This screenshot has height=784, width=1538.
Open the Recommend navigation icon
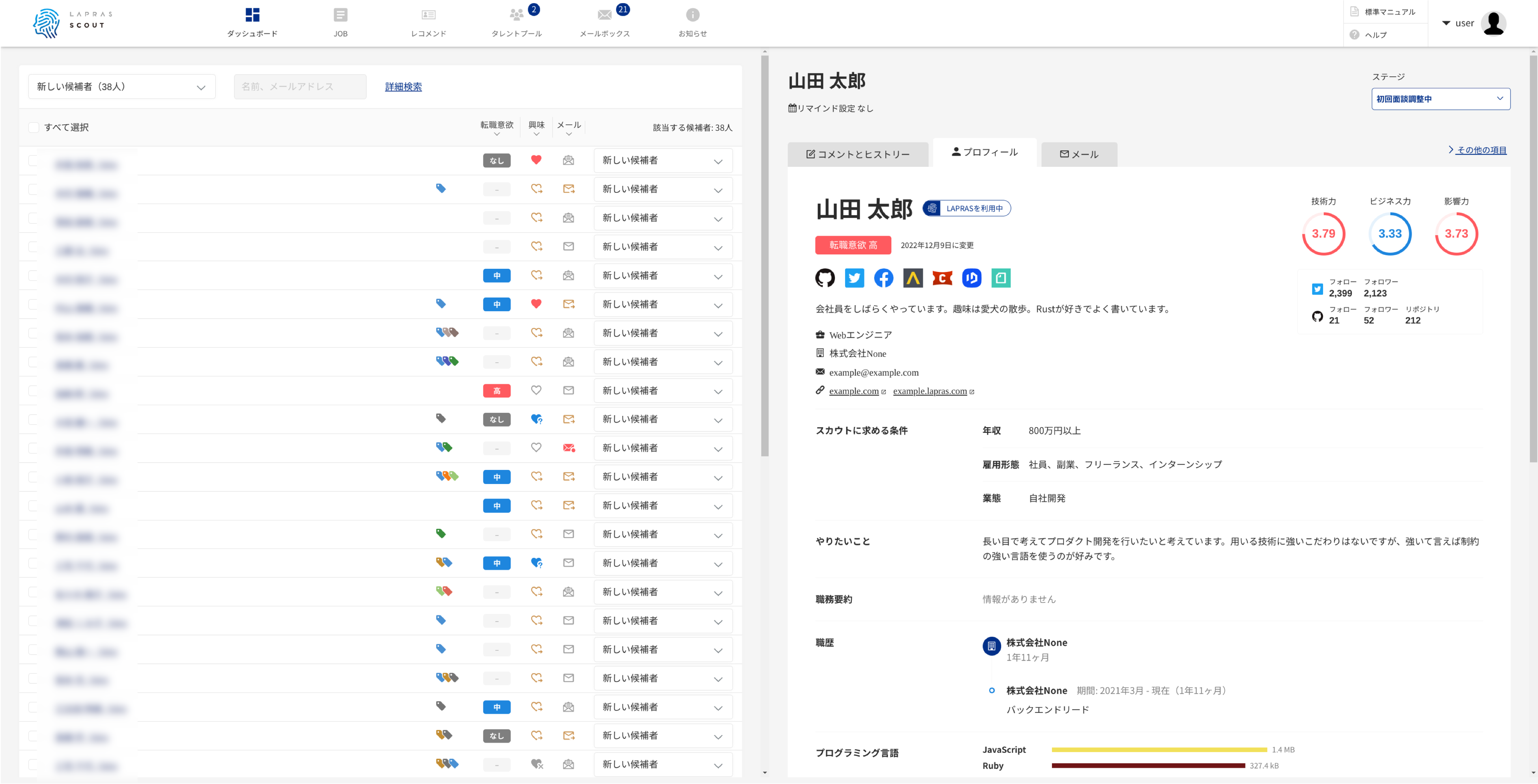[428, 15]
